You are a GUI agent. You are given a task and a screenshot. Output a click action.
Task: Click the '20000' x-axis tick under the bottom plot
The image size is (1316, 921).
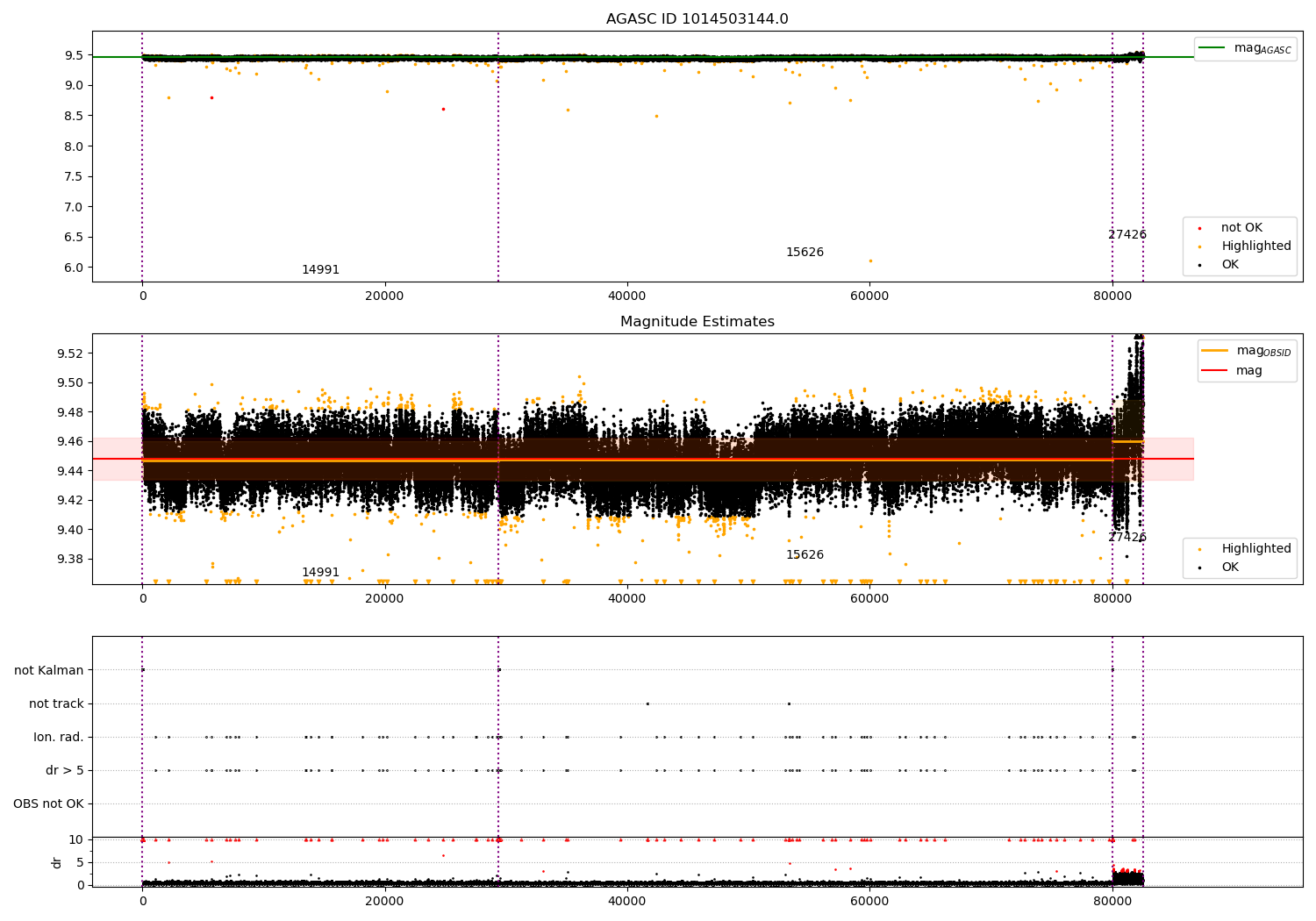384,902
